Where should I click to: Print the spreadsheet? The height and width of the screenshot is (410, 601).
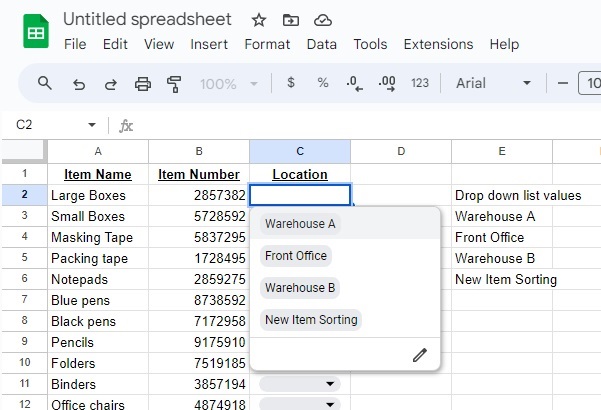(x=143, y=84)
